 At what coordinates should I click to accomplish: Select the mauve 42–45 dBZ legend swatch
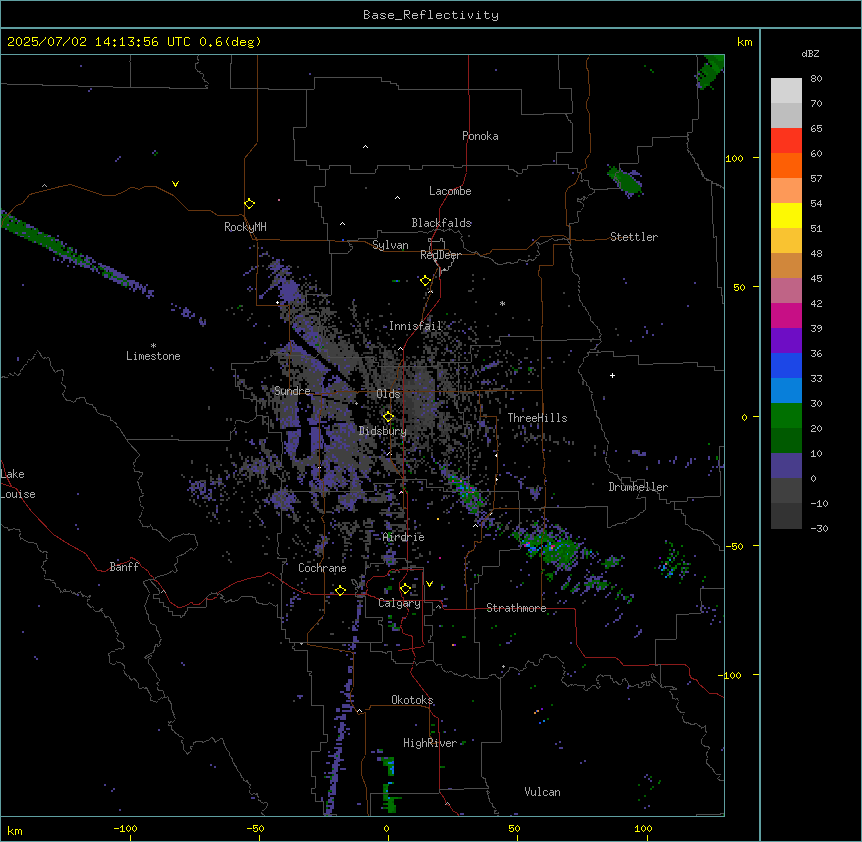786,291
